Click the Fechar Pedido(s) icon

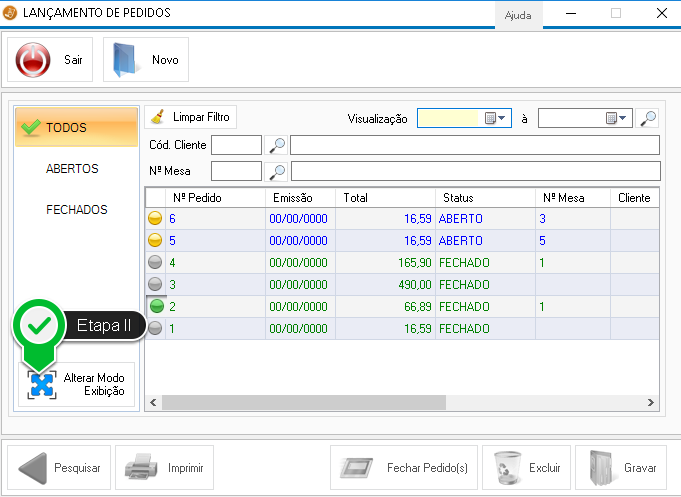coord(356,468)
